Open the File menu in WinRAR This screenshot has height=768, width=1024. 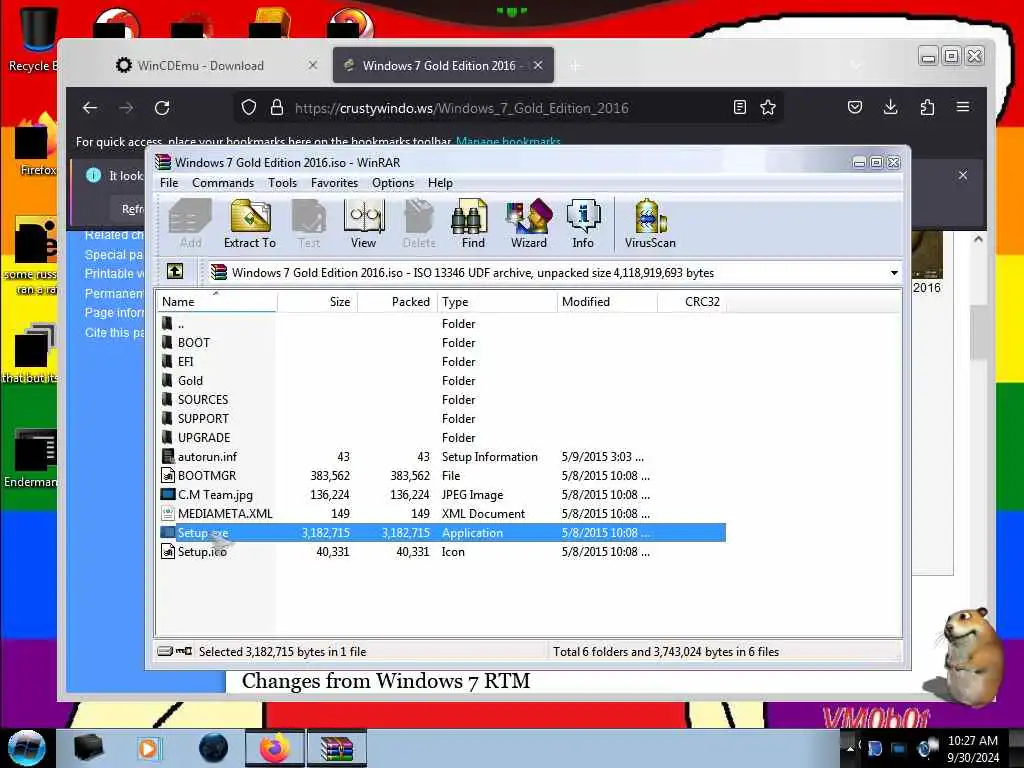point(169,183)
